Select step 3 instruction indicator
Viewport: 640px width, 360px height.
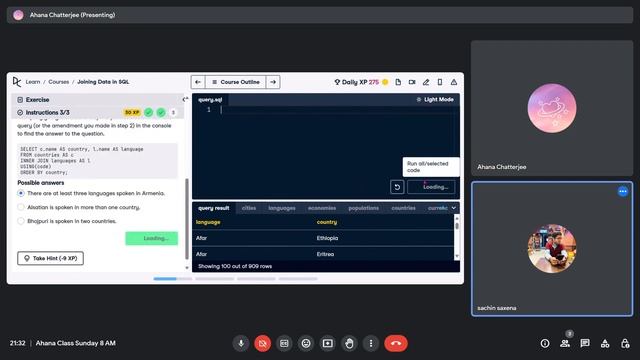click(173, 112)
